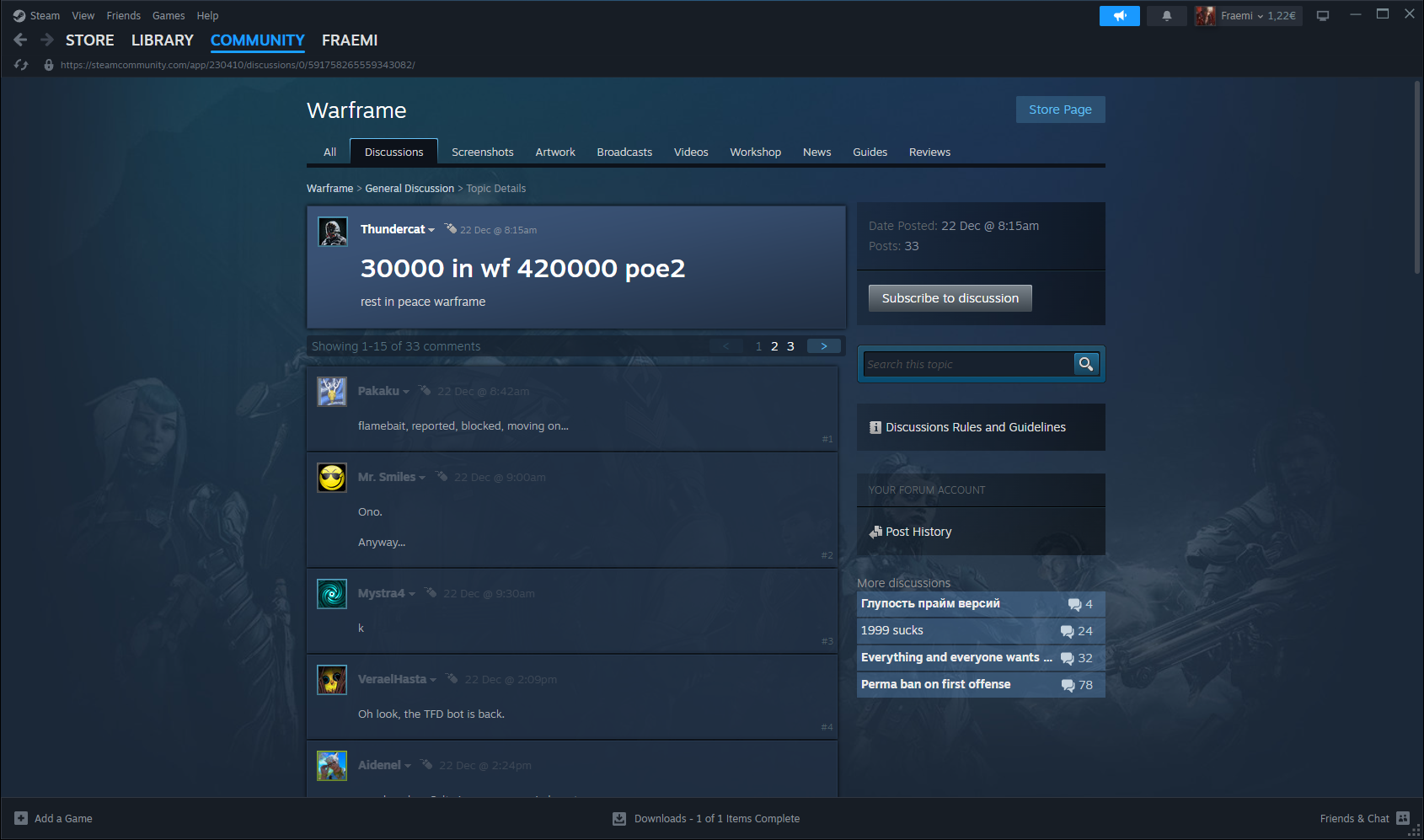Open the '1999 sucks' discussion
Viewport: 1424px width, 840px height.
point(981,630)
